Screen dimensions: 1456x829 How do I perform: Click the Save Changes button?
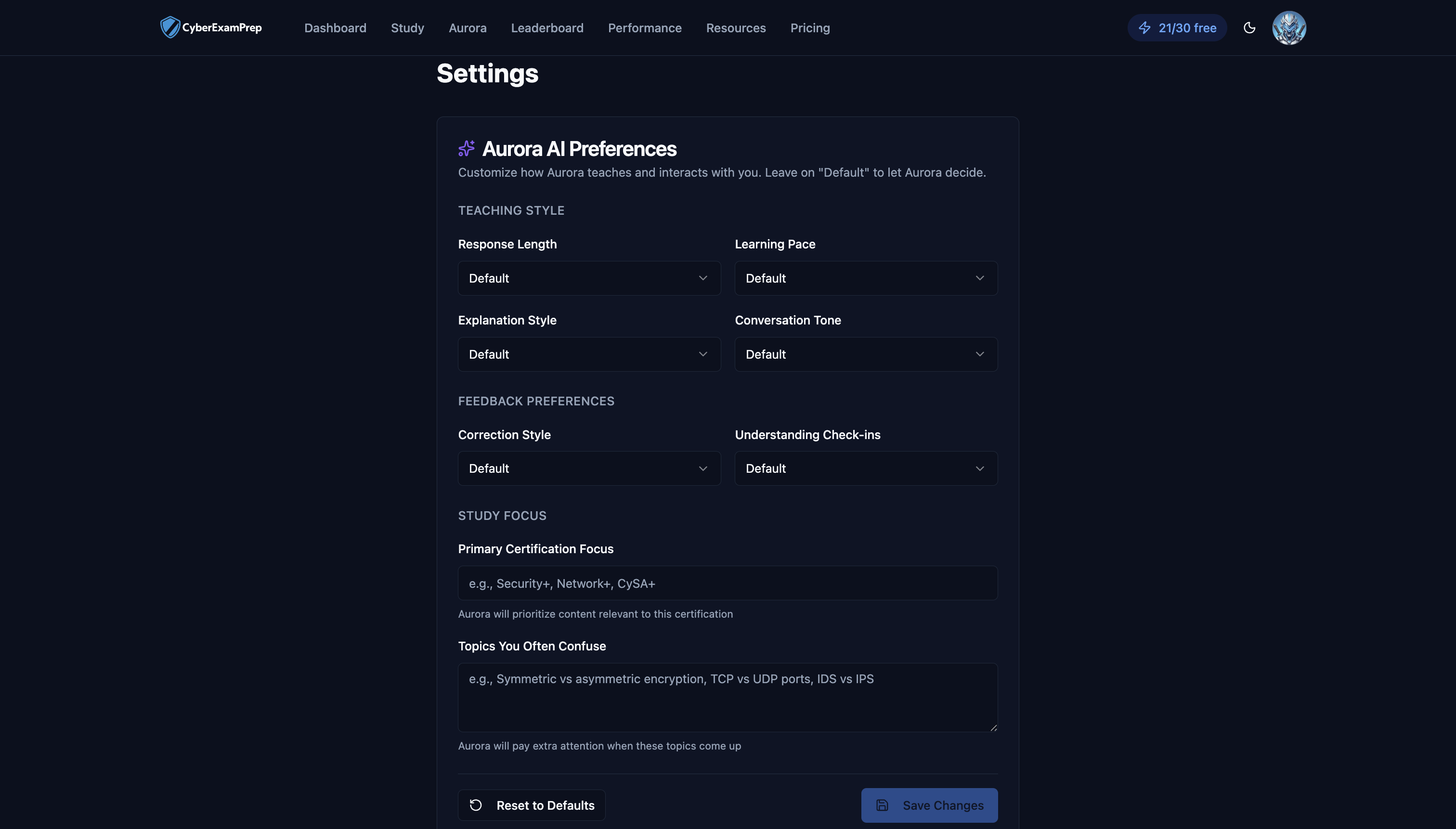(x=929, y=805)
